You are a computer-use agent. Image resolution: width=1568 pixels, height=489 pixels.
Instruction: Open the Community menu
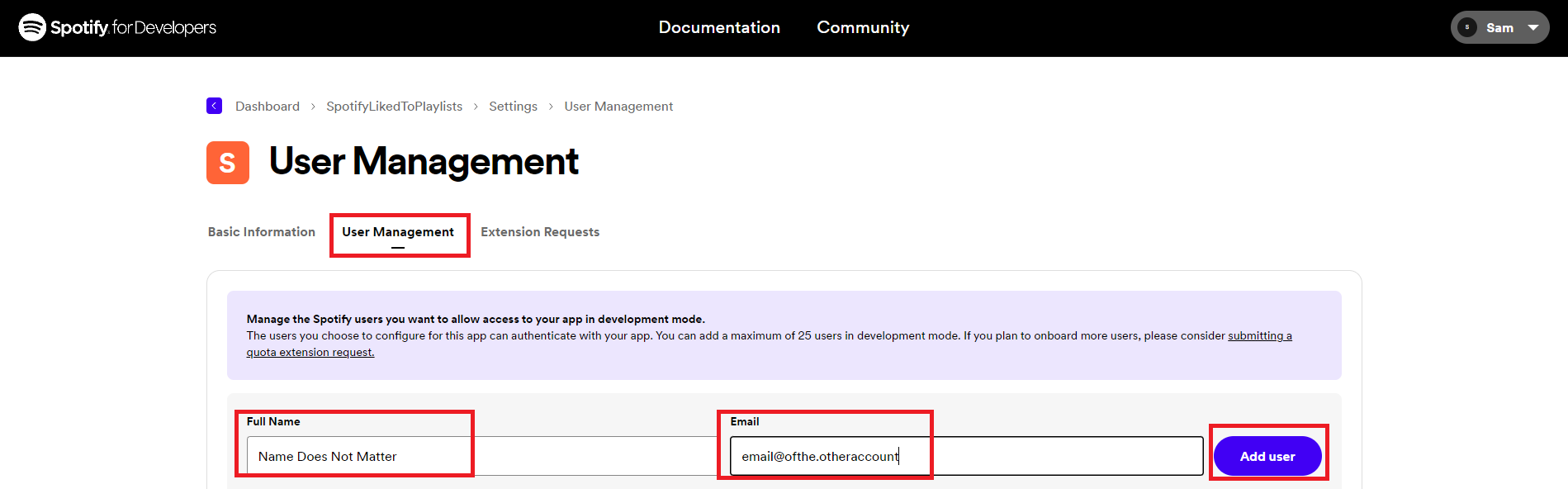click(863, 27)
